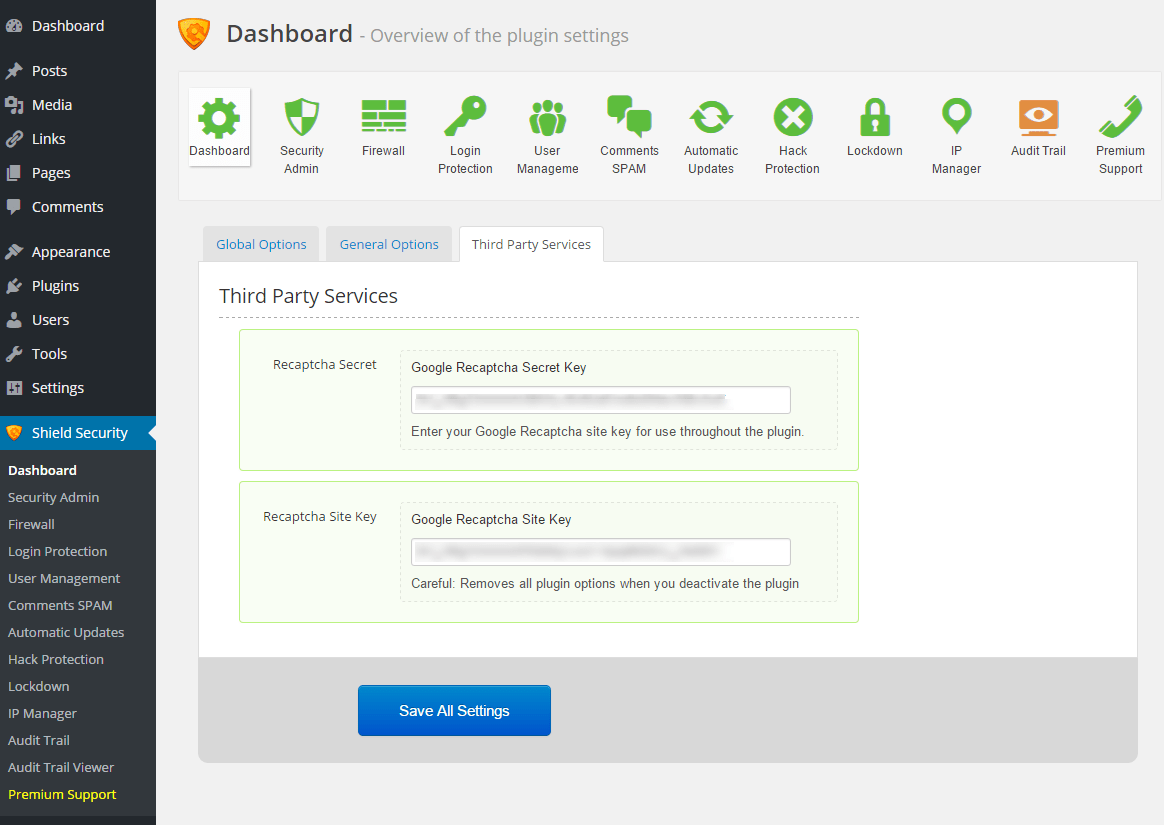Image resolution: width=1164 pixels, height=825 pixels.
Task: Open Firewall in Shield submenu
Action: [31, 524]
